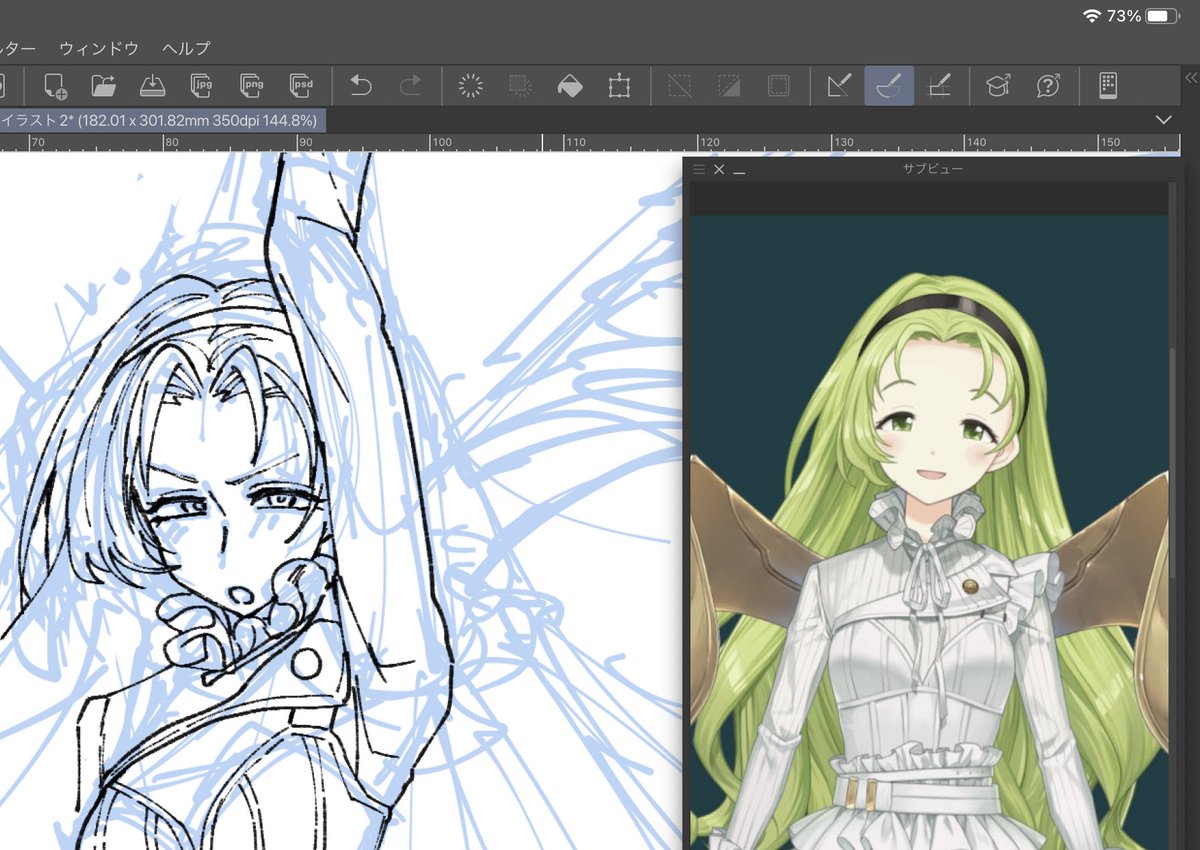This screenshot has width=1200, height=850.
Task: Click the save tray icon
Action: coord(152,86)
